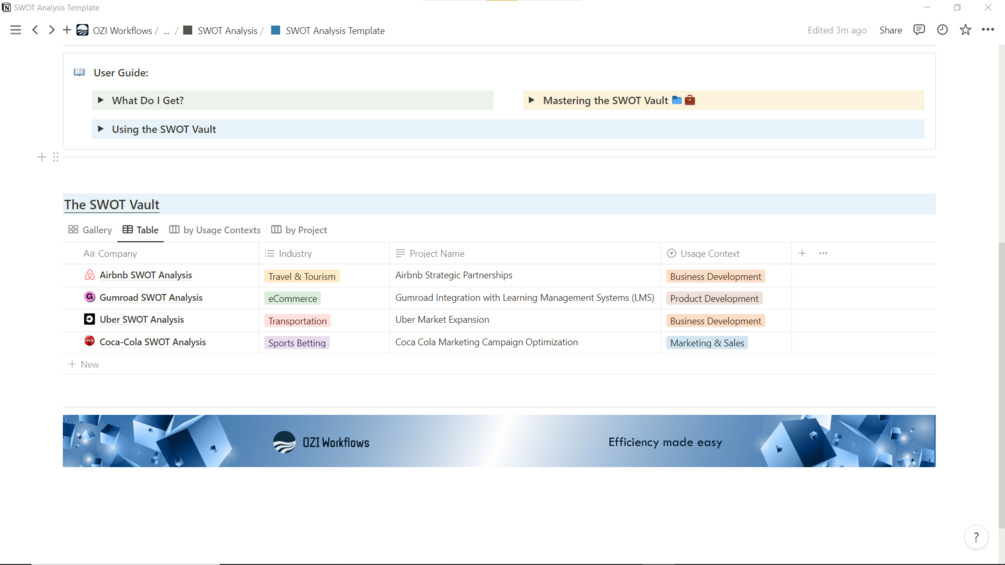Click the plus icon to add a block
The height and width of the screenshot is (565, 1005).
(42, 157)
